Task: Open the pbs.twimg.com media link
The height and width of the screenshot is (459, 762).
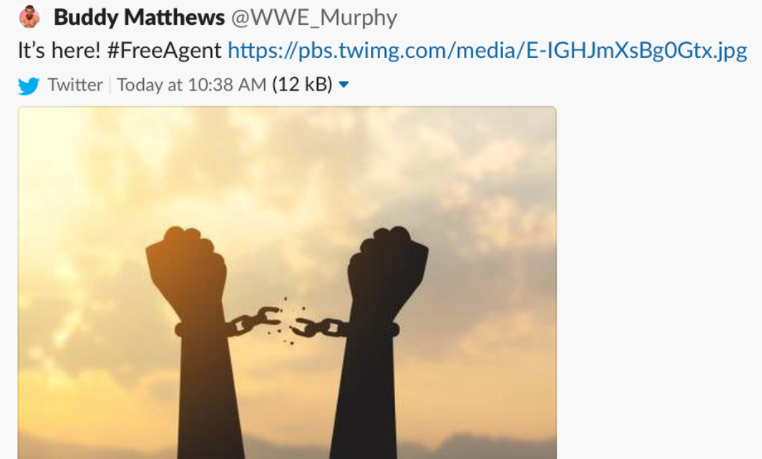Action: click(x=487, y=50)
